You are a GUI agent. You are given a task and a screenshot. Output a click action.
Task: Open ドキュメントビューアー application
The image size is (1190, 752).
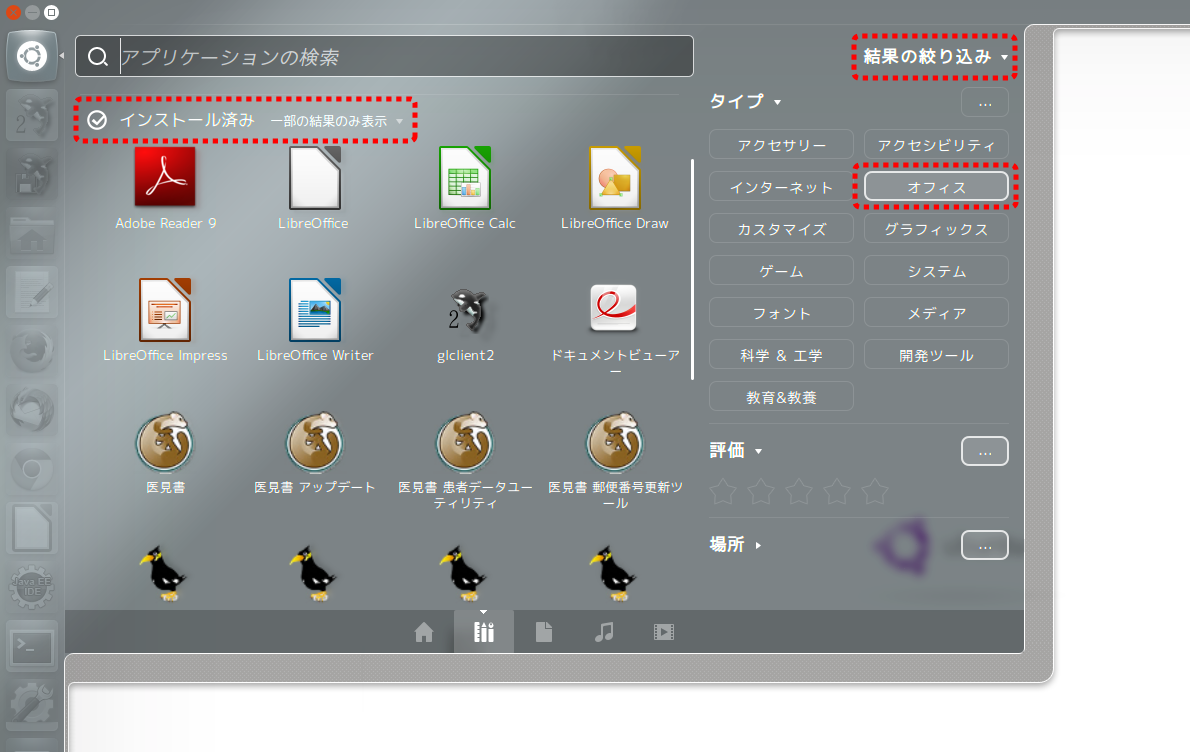615,328
